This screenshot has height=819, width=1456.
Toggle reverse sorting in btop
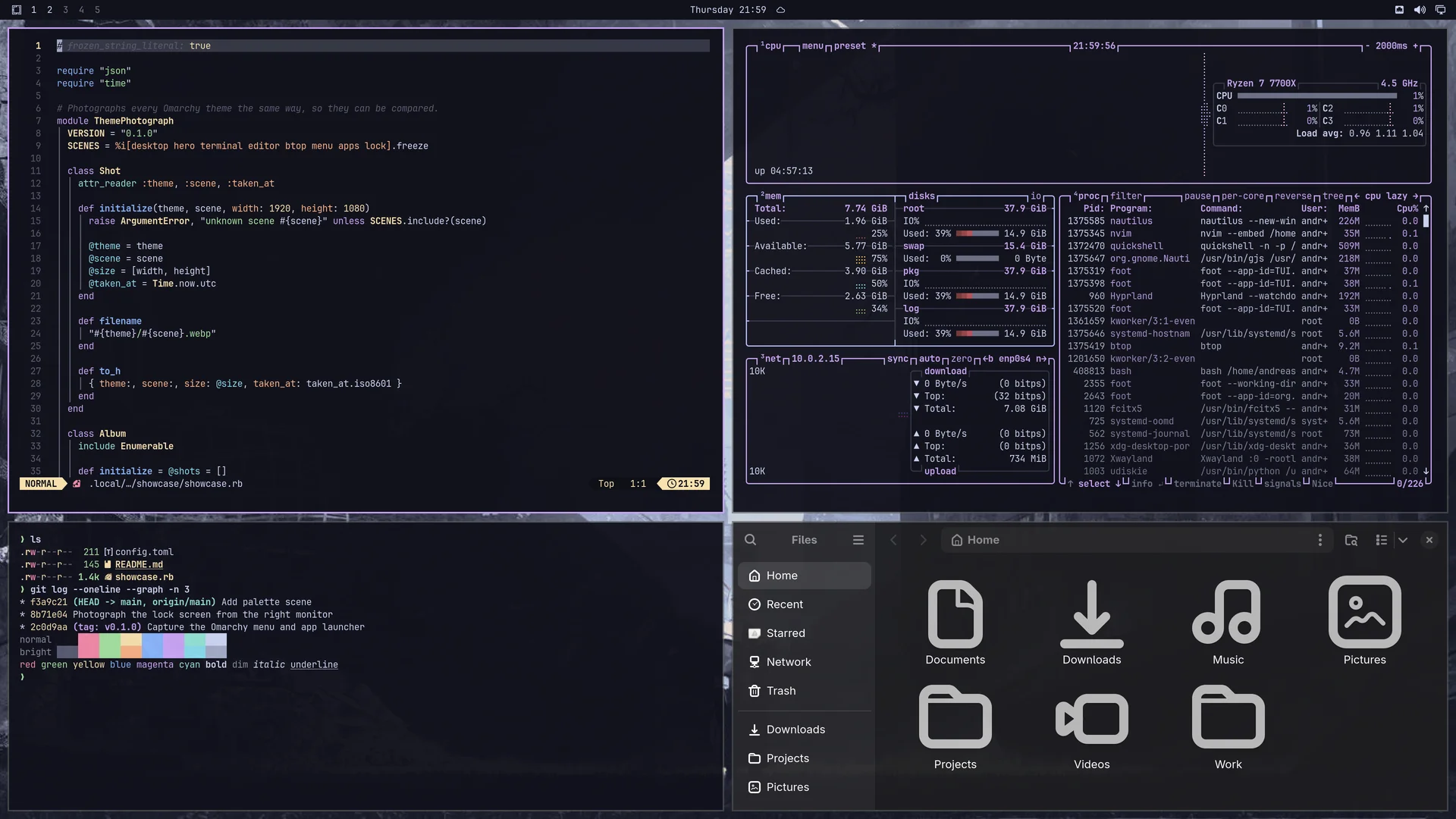1293,196
